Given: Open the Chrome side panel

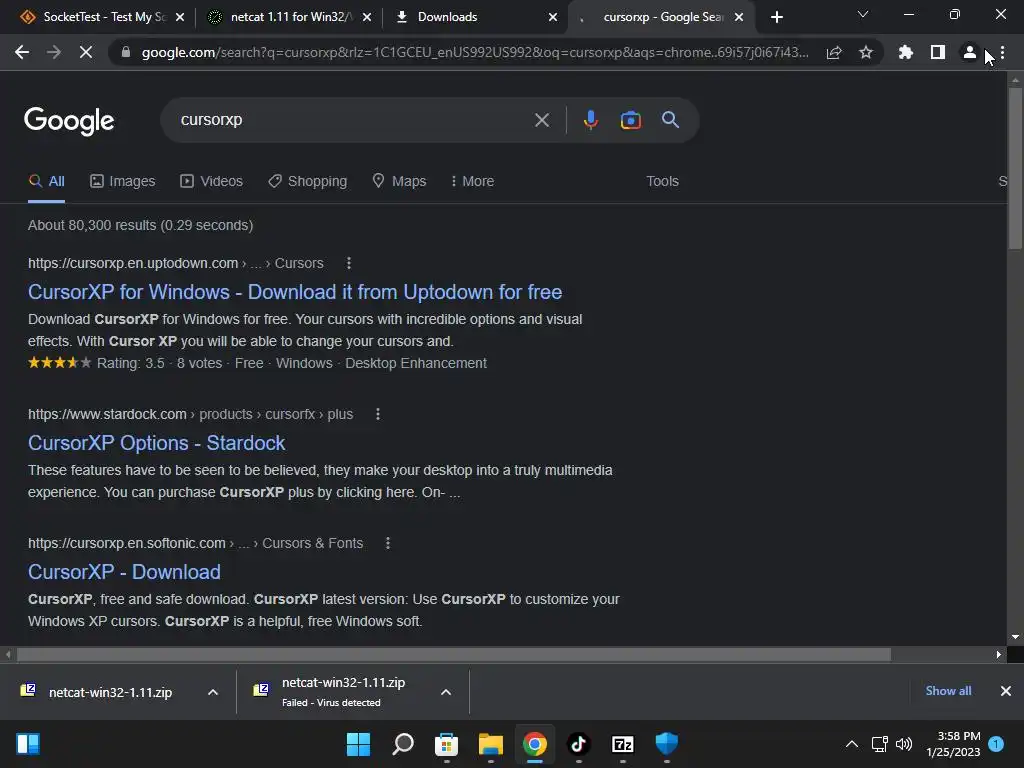Looking at the screenshot, I should click(938, 52).
